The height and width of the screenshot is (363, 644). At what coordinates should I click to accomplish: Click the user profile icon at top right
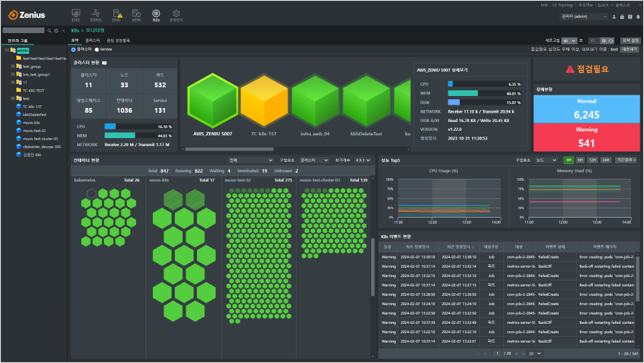614,17
